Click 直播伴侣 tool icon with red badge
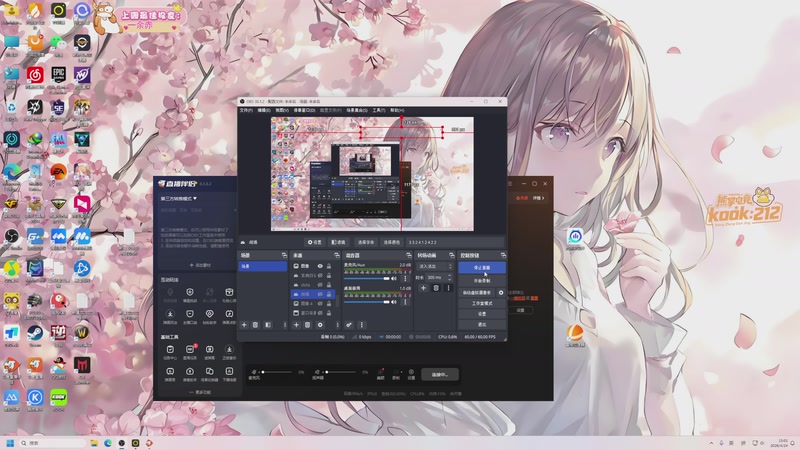This screenshot has height=450, width=800. point(190,350)
